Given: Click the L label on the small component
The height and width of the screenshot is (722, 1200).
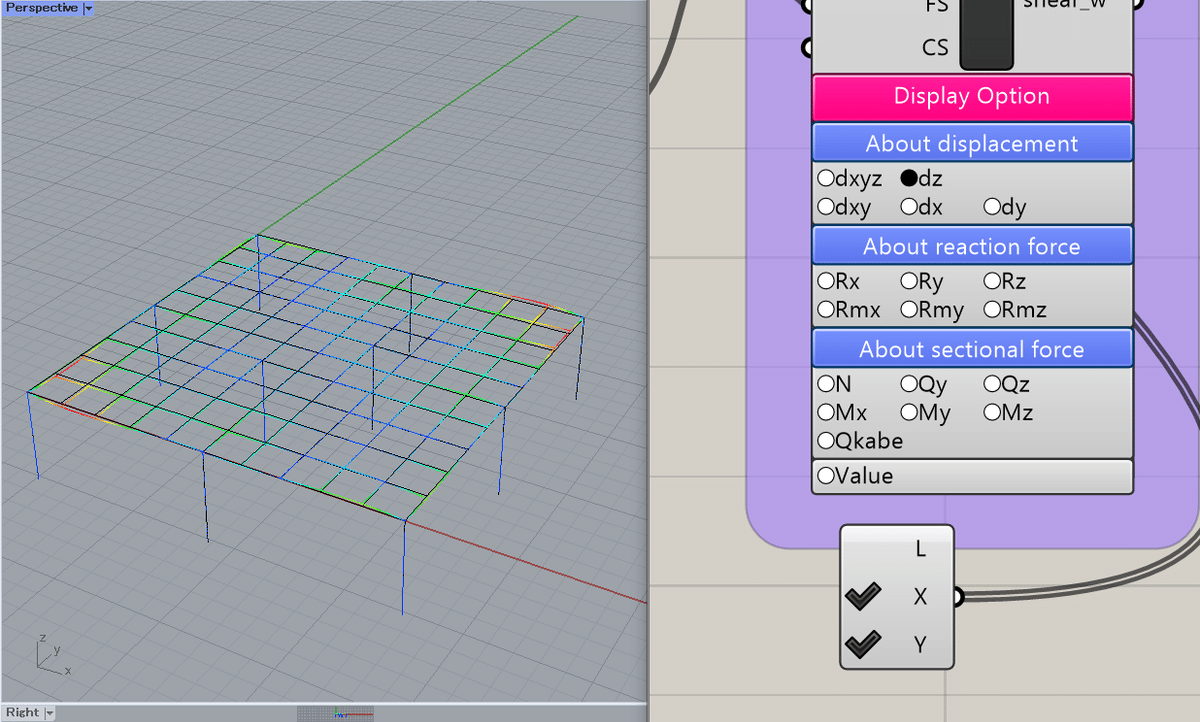Looking at the screenshot, I should pyautogui.click(x=921, y=549).
